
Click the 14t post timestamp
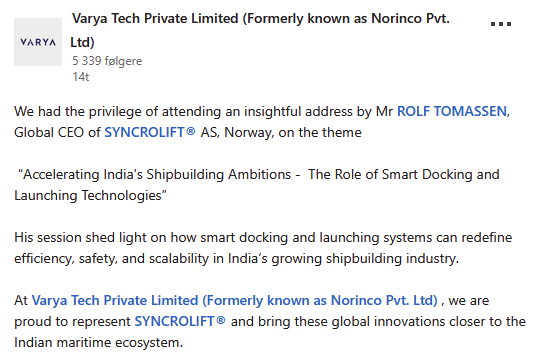coord(80,77)
